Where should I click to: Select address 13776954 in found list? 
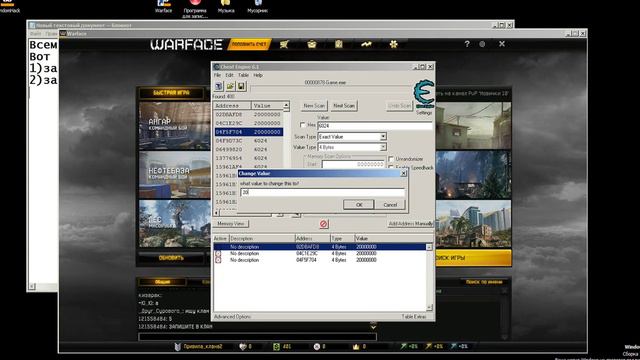(x=248, y=158)
